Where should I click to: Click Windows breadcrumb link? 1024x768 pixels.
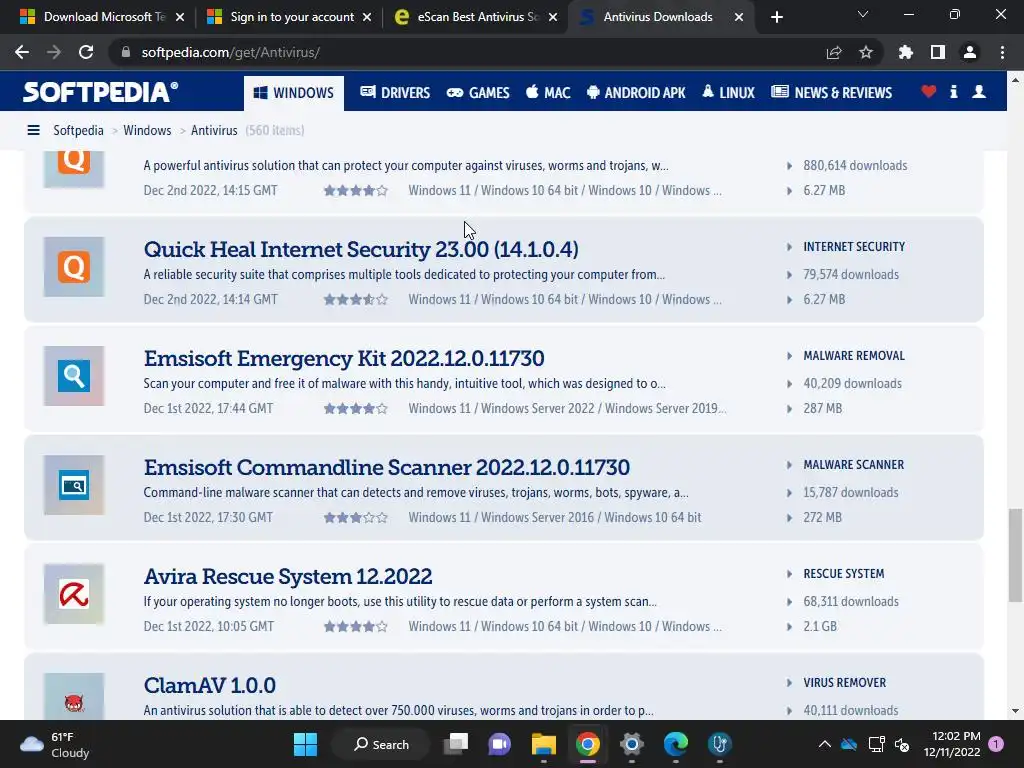pos(147,131)
